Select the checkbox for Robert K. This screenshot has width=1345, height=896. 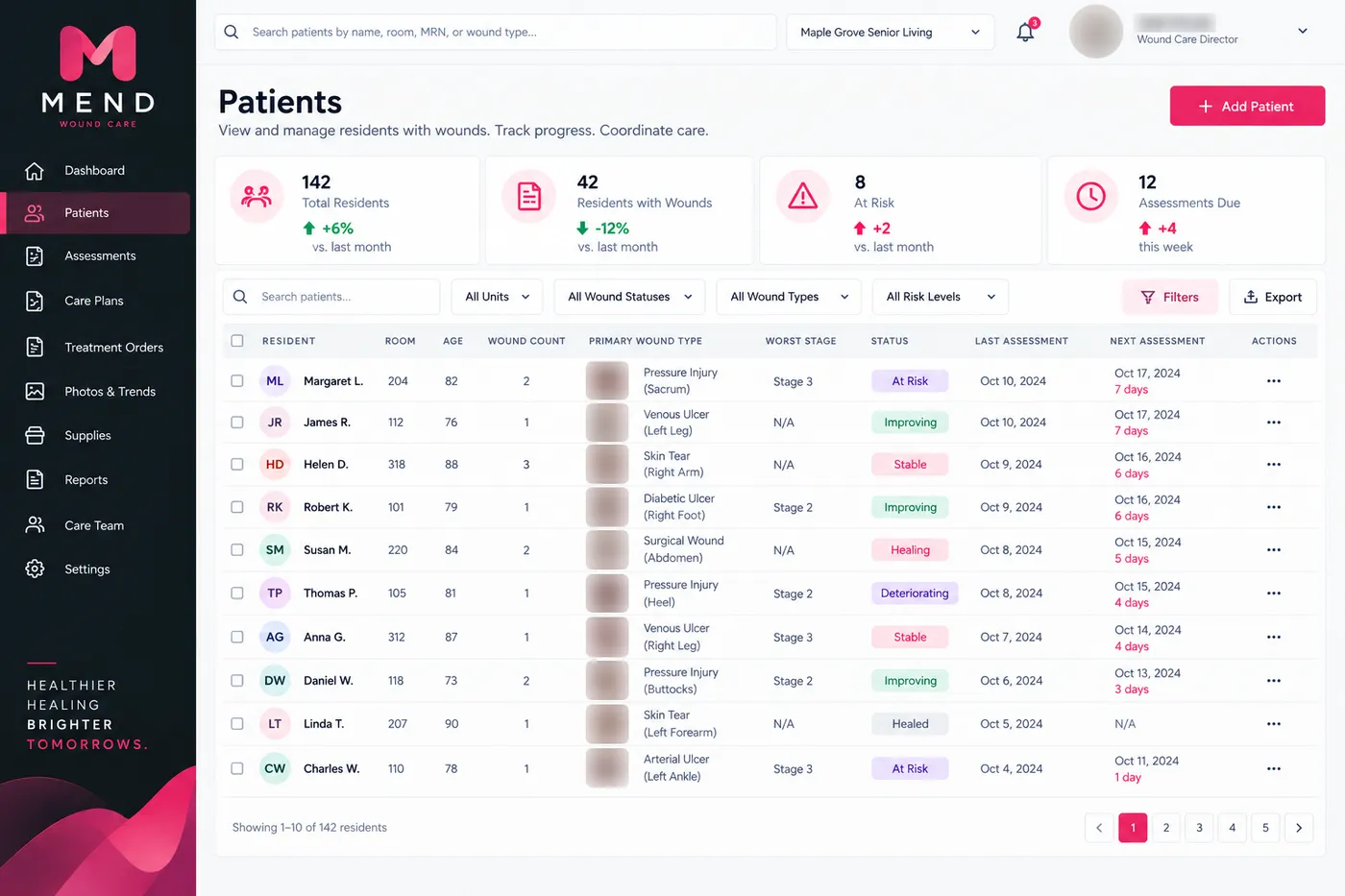pos(237,507)
